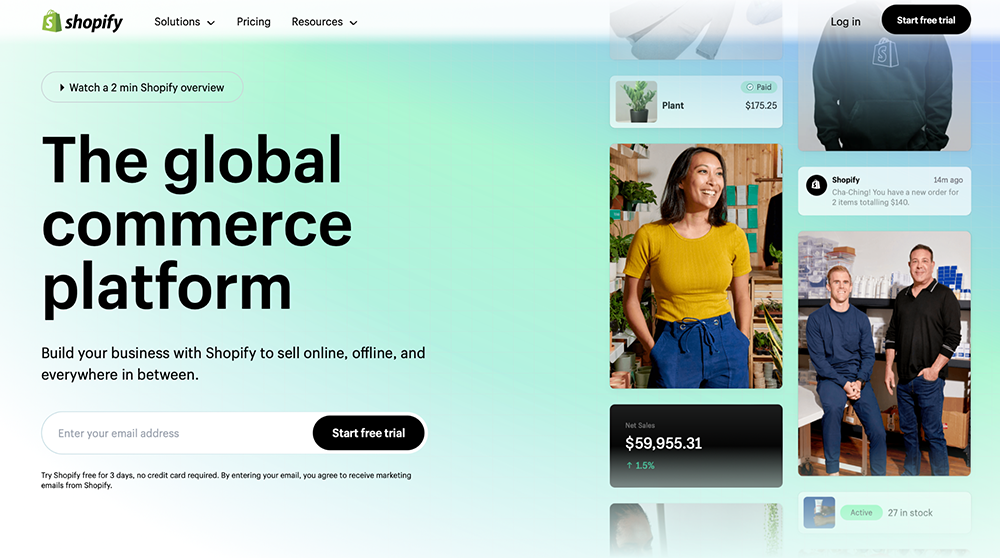Expand the Solutions dropdown chevron
This screenshot has height=558, width=1000.
coord(211,23)
